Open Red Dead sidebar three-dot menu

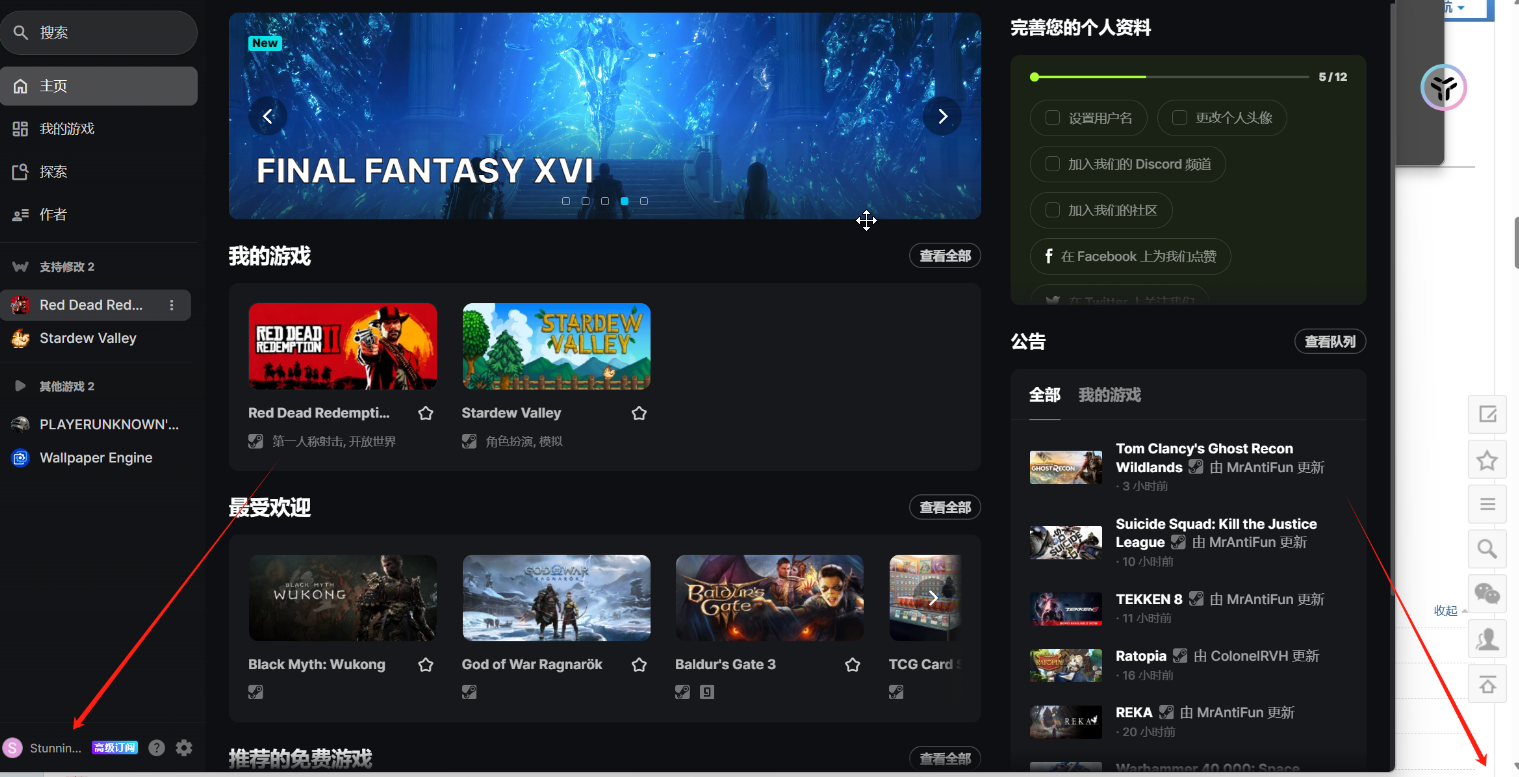click(x=172, y=305)
